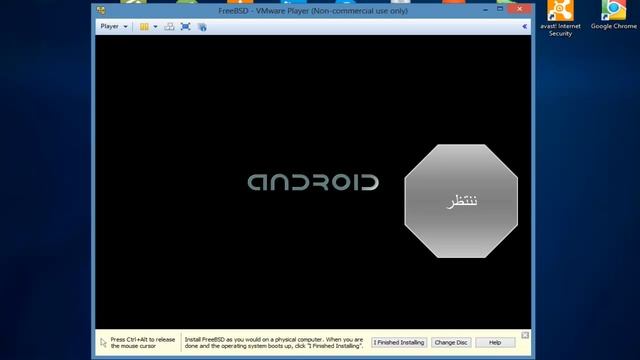The image size is (640, 360).
Task: Click Send Ctrl+Alt+Del toolbar icon
Action: pos(169,27)
